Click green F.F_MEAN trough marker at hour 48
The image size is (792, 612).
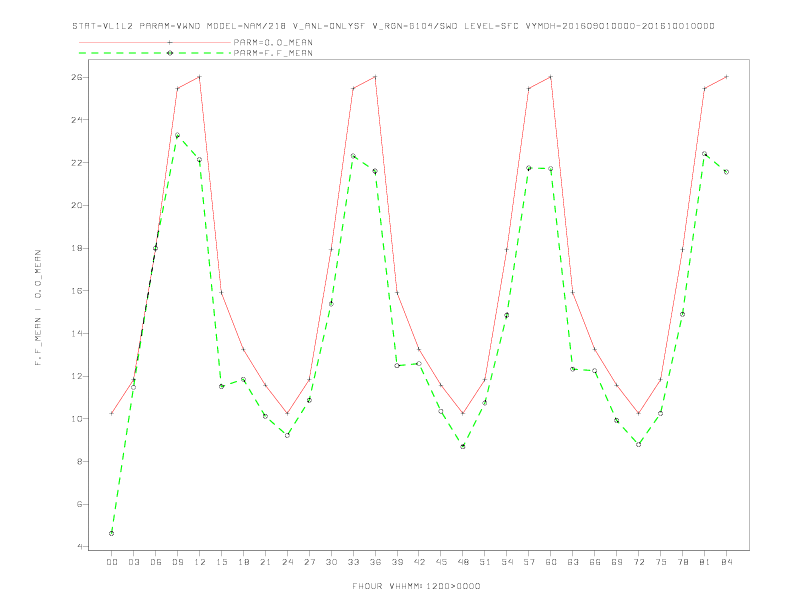coord(463,446)
